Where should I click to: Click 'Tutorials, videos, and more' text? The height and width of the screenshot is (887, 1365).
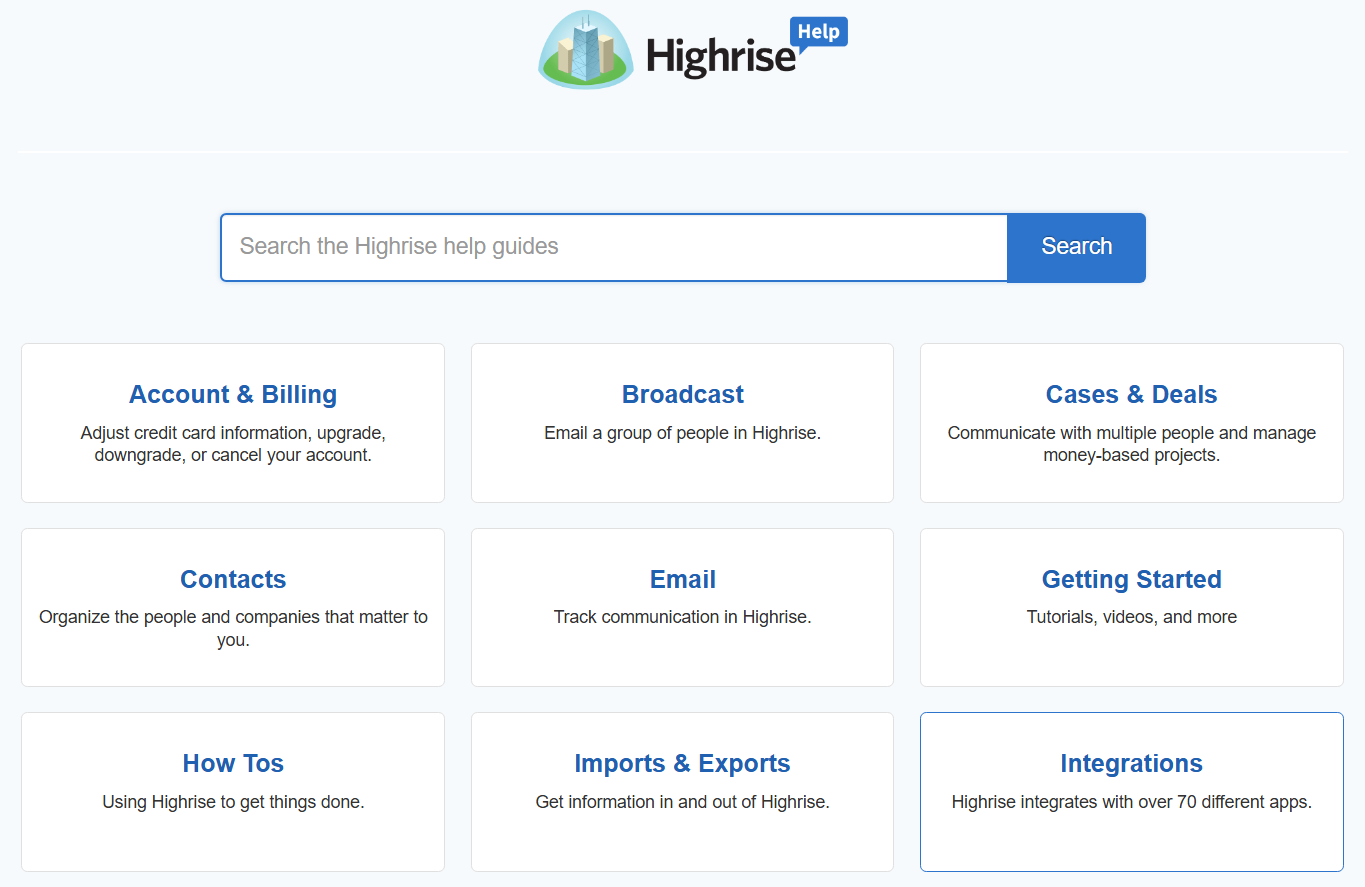click(x=1132, y=617)
